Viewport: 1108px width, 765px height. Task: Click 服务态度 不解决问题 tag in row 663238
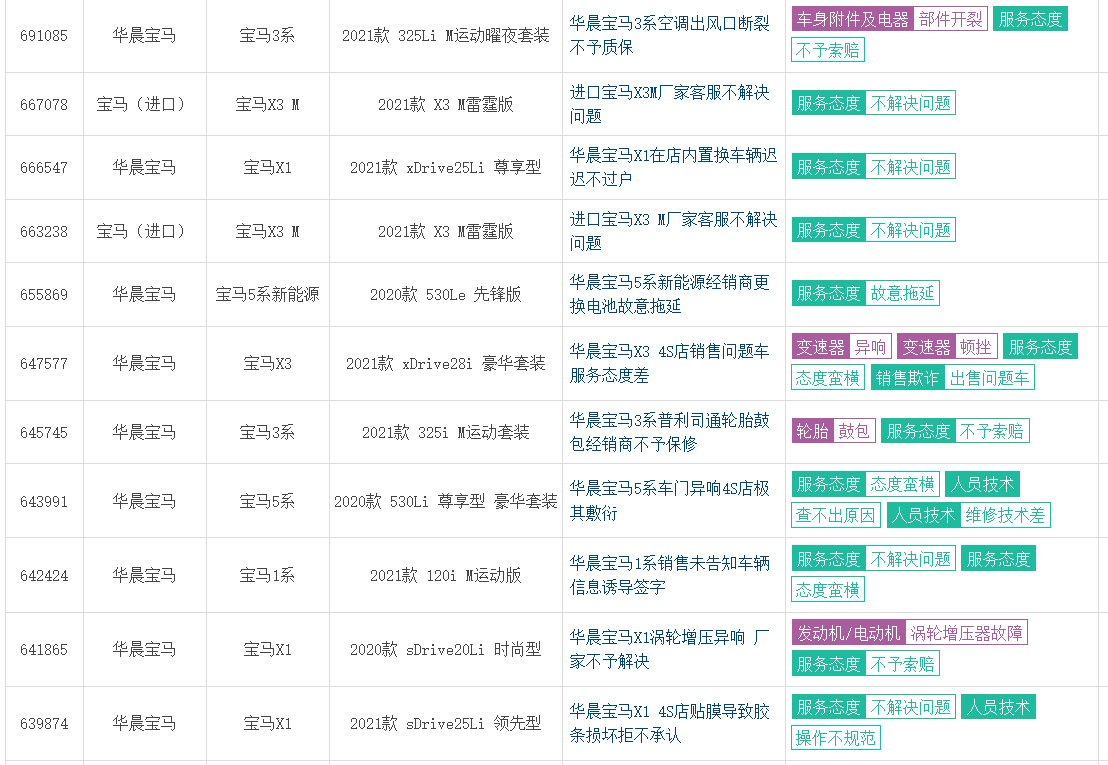[873, 230]
